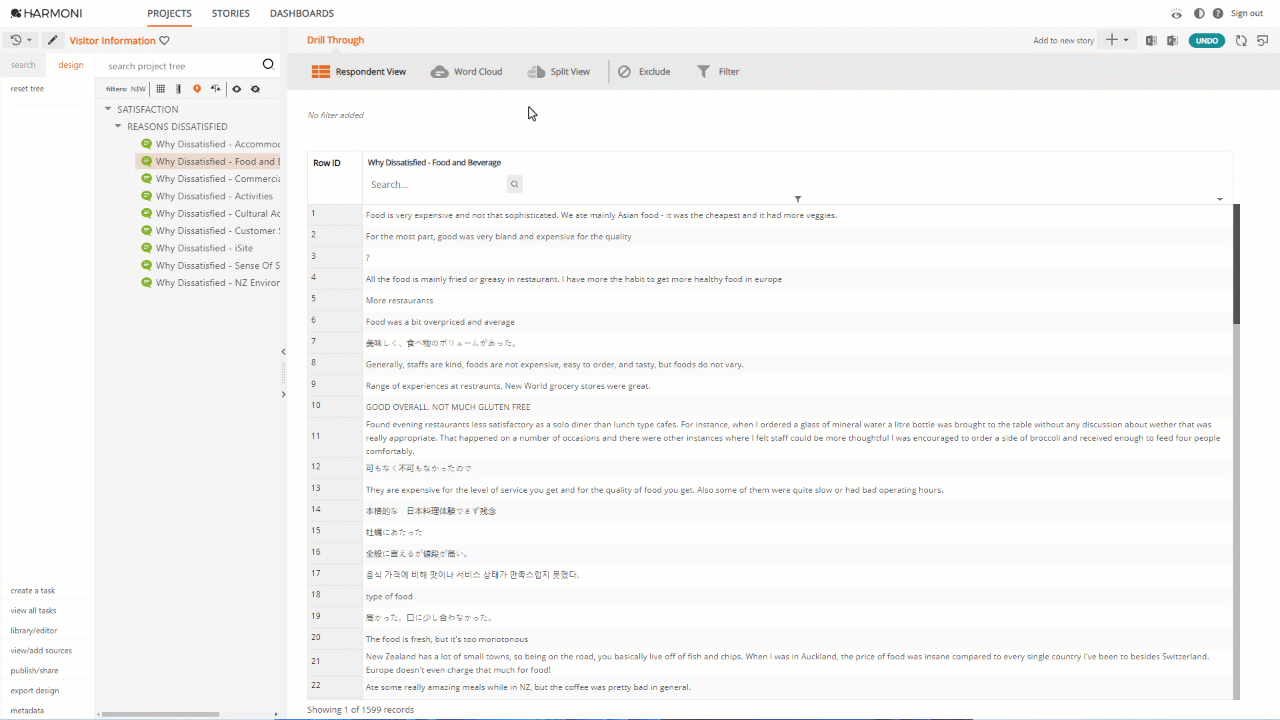1280x720 pixels.
Task: Click the column search magnifier button
Action: point(514,185)
